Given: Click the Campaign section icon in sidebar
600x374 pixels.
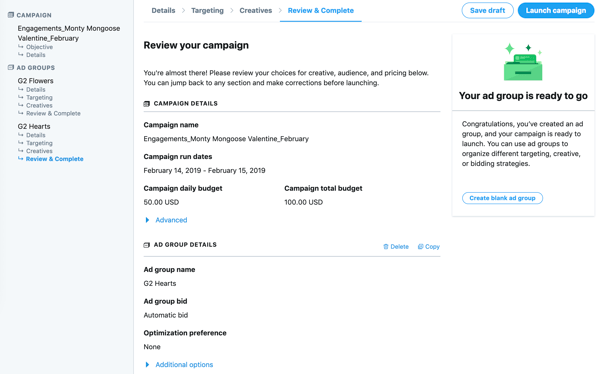Looking at the screenshot, I should click(x=11, y=15).
